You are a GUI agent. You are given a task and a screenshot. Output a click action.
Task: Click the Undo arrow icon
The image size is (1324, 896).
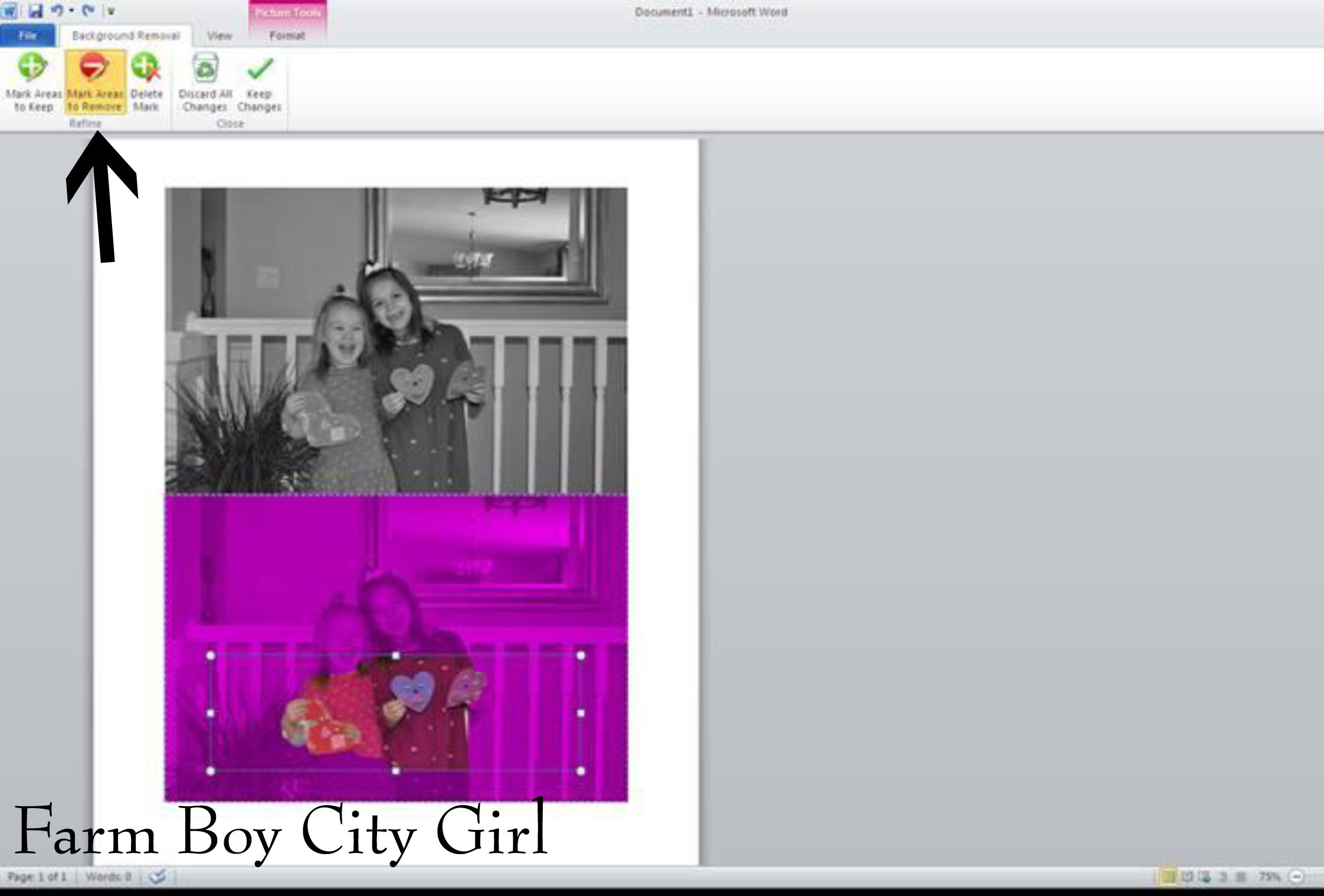tap(57, 11)
